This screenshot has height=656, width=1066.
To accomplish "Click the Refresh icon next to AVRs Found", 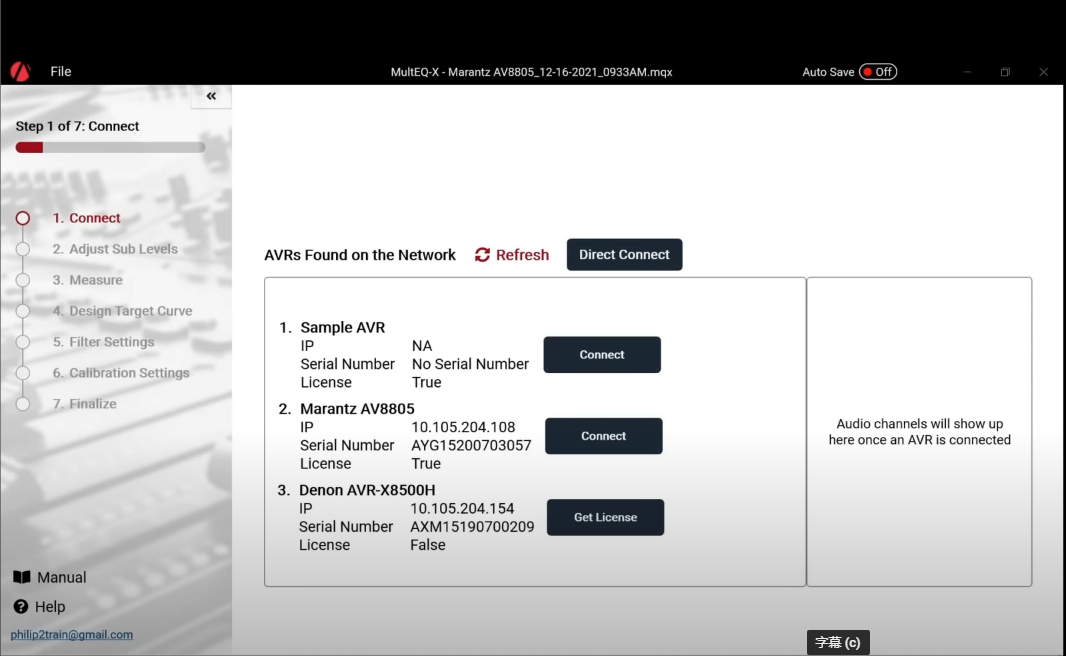I will click(483, 255).
